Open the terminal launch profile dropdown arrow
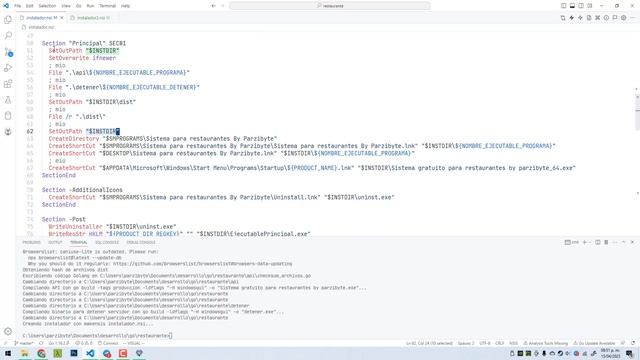This screenshot has width=640, height=360. pyautogui.click(x=590, y=242)
